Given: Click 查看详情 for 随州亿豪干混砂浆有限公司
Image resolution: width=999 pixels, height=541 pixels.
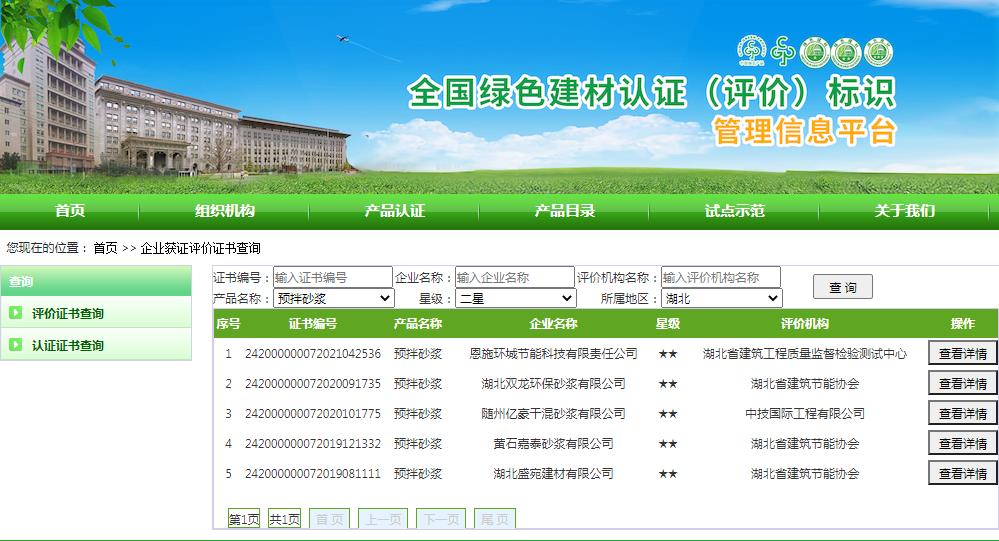Looking at the screenshot, I should tap(962, 413).
